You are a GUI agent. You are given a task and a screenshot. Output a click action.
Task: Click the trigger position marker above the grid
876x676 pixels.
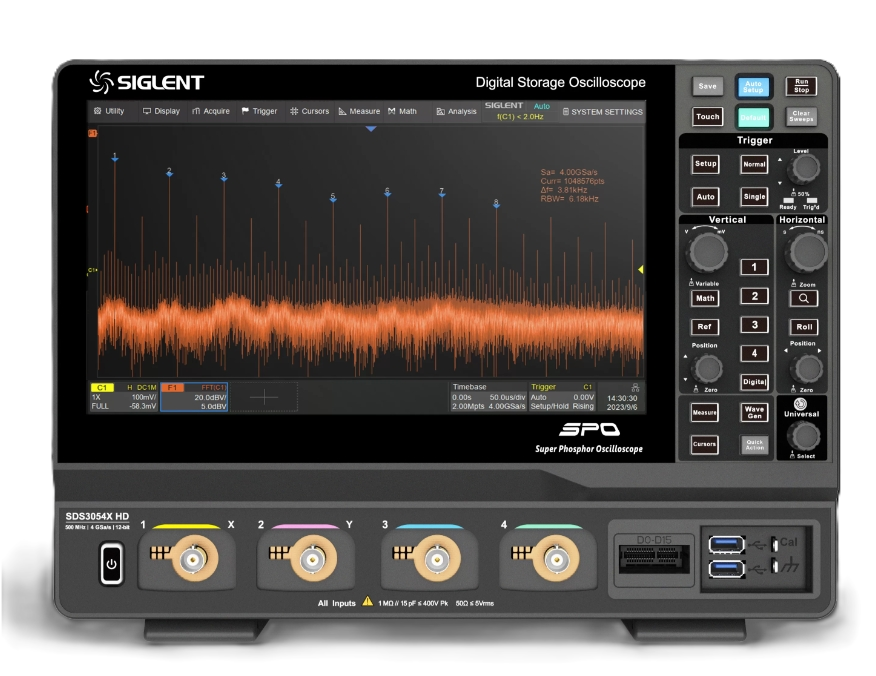point(371,129)
